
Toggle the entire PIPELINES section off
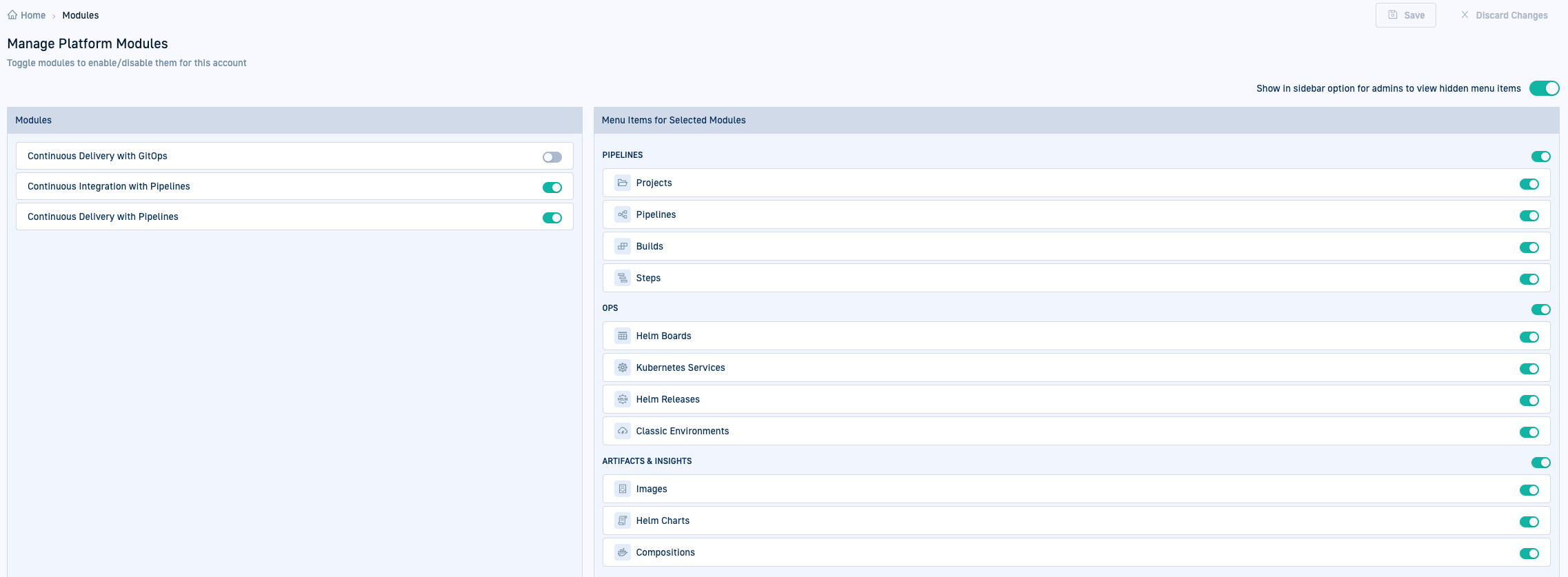(1540, 156)
